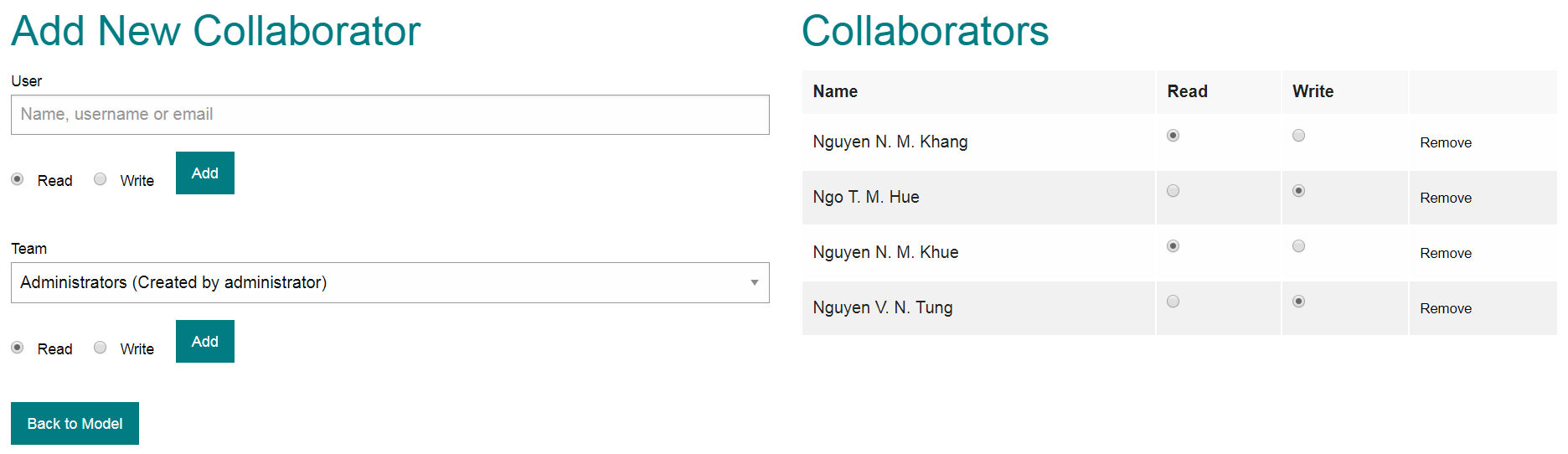This screenshot has width=1568, height=454.
Task: Remove collaborator Nguyen N. M. Khue
Action: pos(1445,254)
